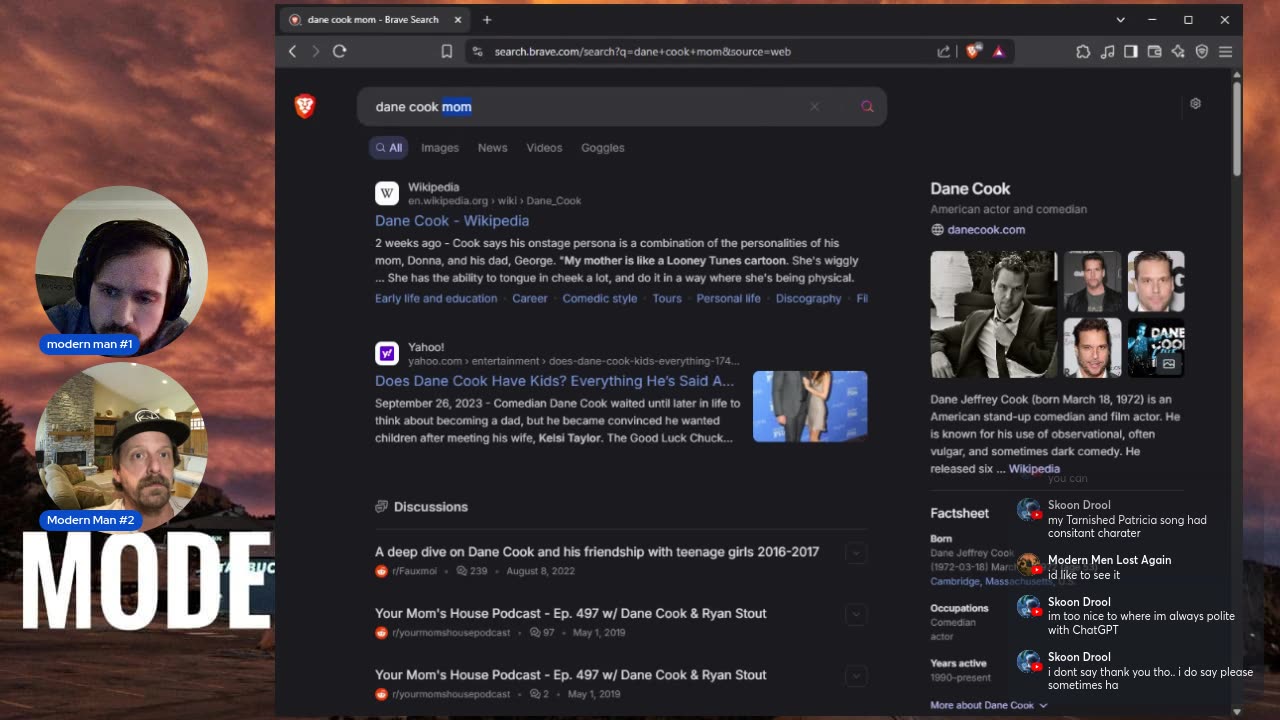Open the 'Discography' sitelink
This screenshot has width=1280, height=720.
(x=808, y=299)
